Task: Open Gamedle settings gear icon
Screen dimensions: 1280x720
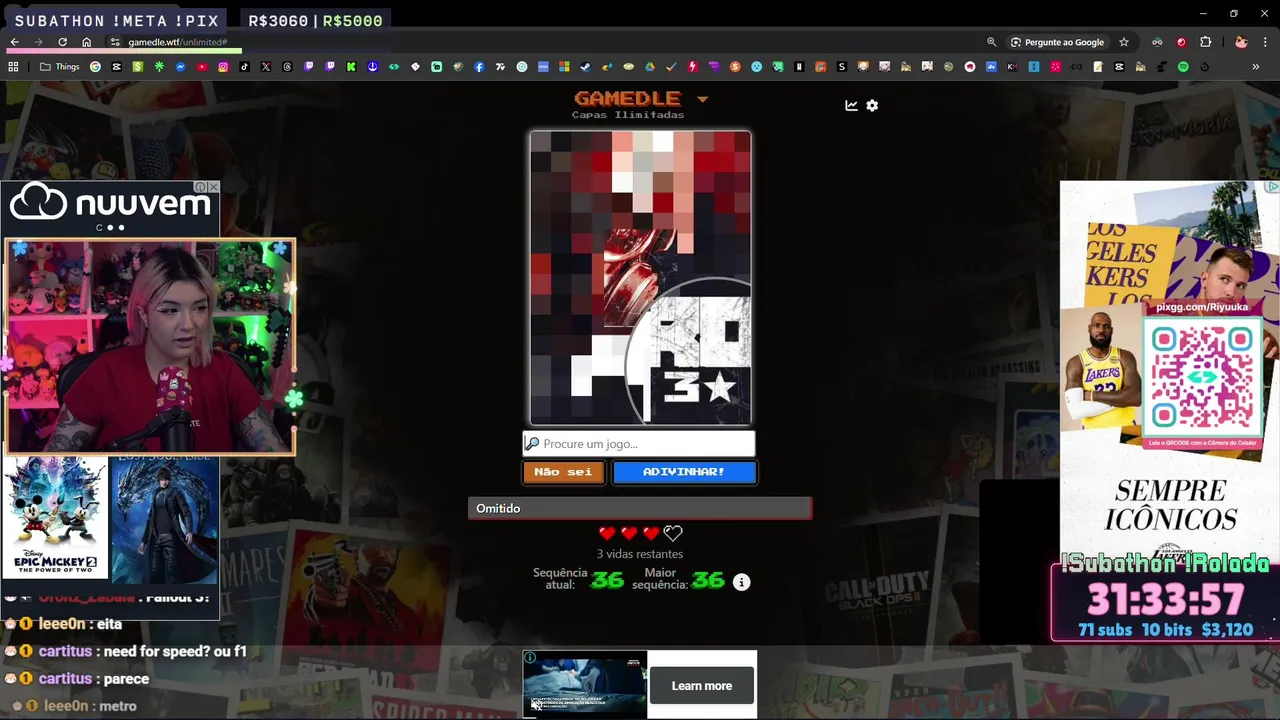Action: pyautogui.click(x=872, y=105)
